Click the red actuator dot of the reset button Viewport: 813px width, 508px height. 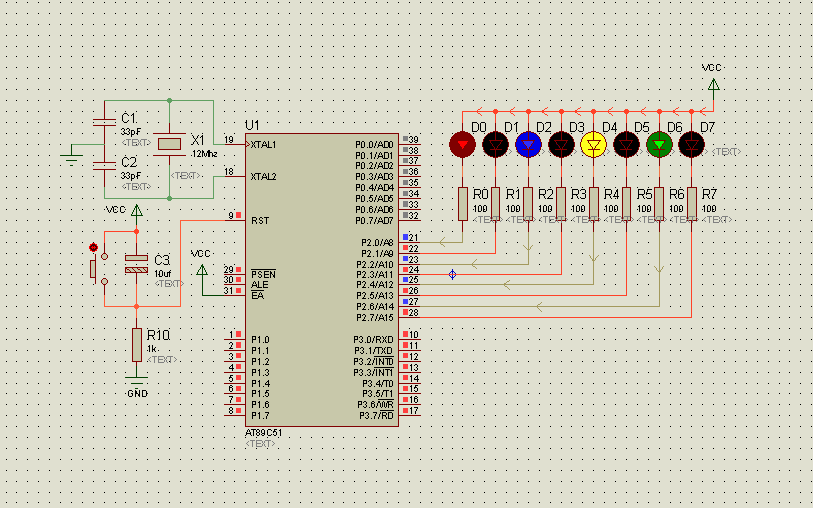[93, 247]
